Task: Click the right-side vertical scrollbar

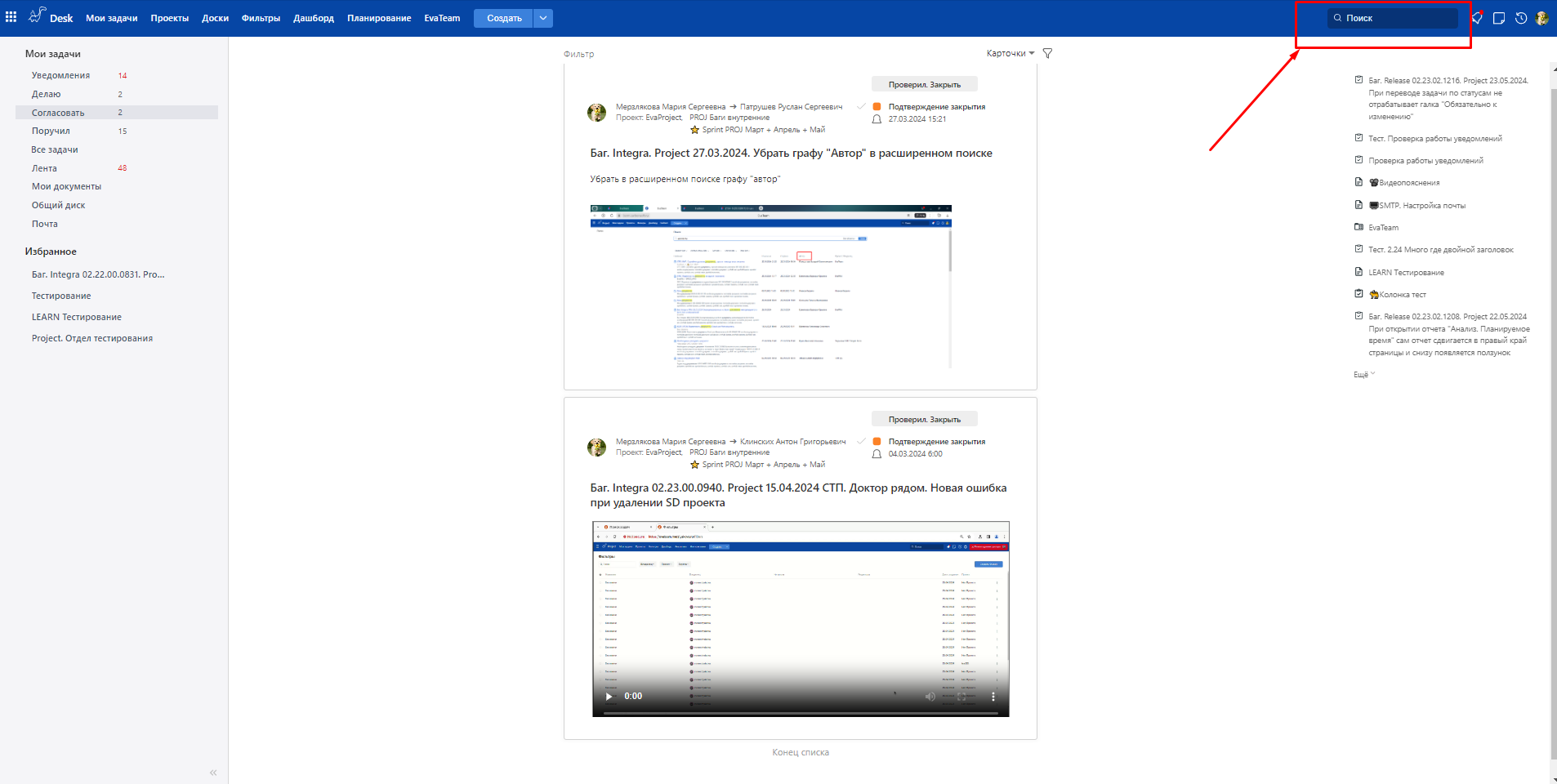Action: [x=1553, y=425]
